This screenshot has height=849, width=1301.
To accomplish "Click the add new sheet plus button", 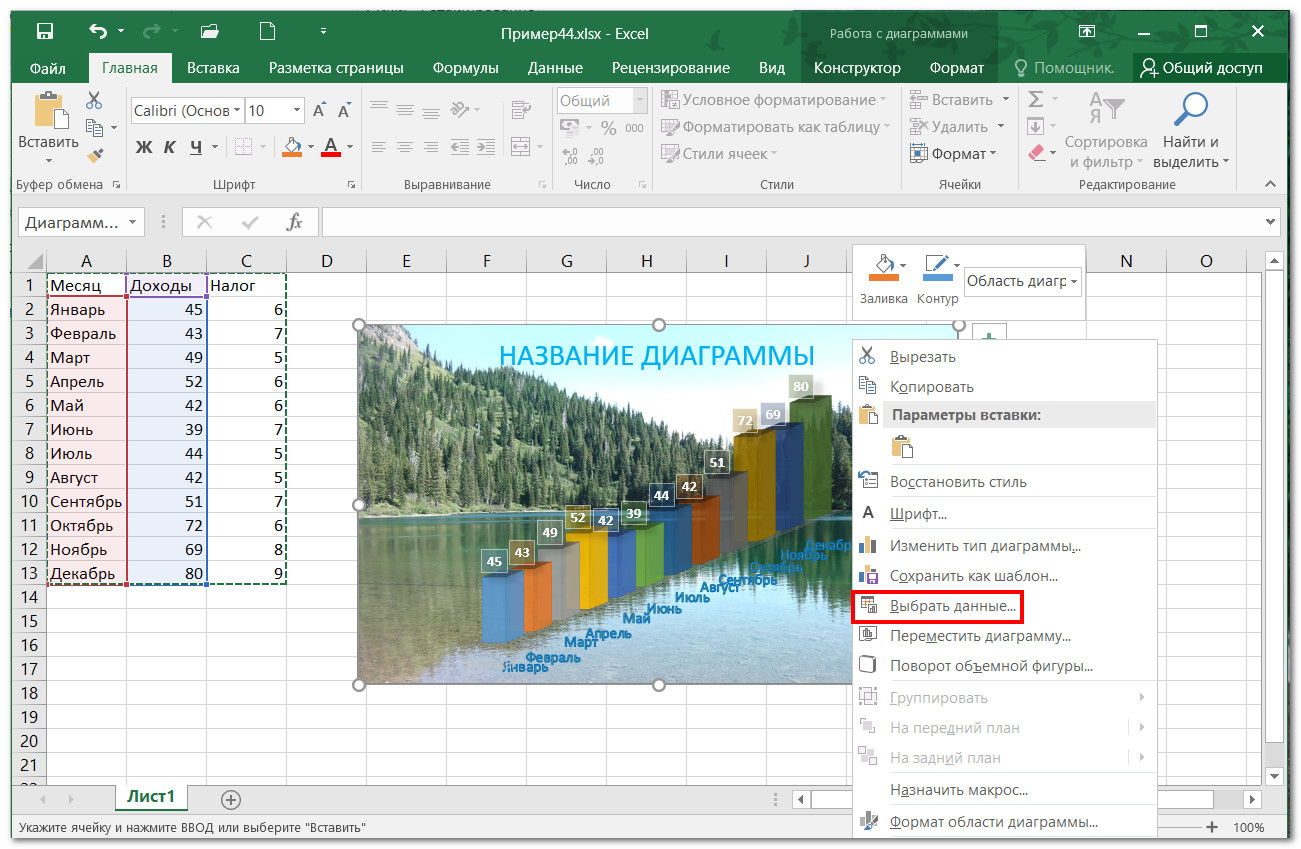I will 231,799.
